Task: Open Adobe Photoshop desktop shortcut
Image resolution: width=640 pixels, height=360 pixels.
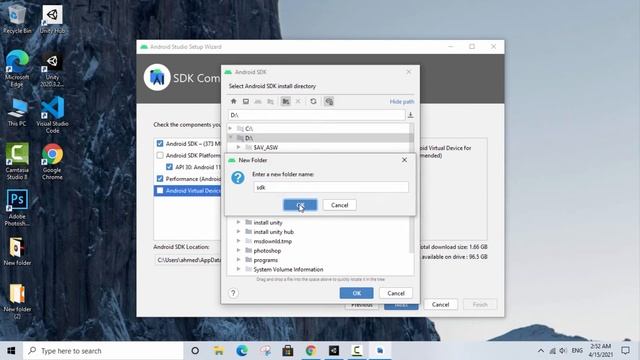Action: pos(17,208)
